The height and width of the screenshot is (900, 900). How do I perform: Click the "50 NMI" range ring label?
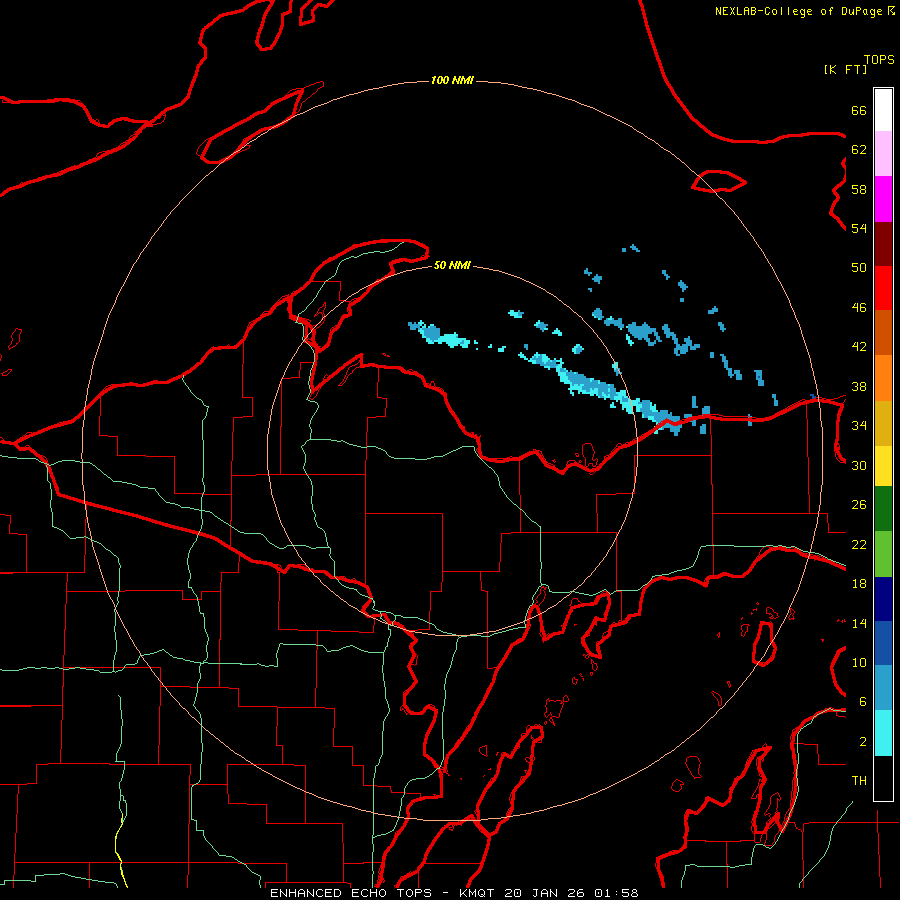pyautogui.click(x=452, y=265)
